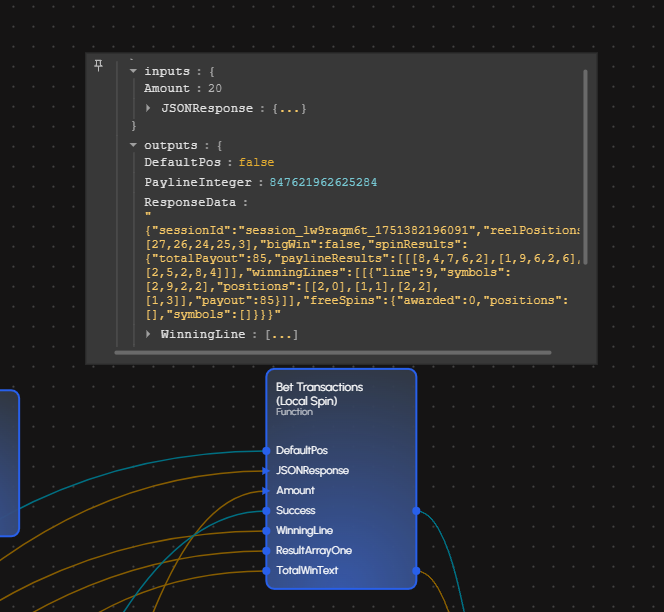Click the Success left port
The image size is (664, 612).
[266, 511]
